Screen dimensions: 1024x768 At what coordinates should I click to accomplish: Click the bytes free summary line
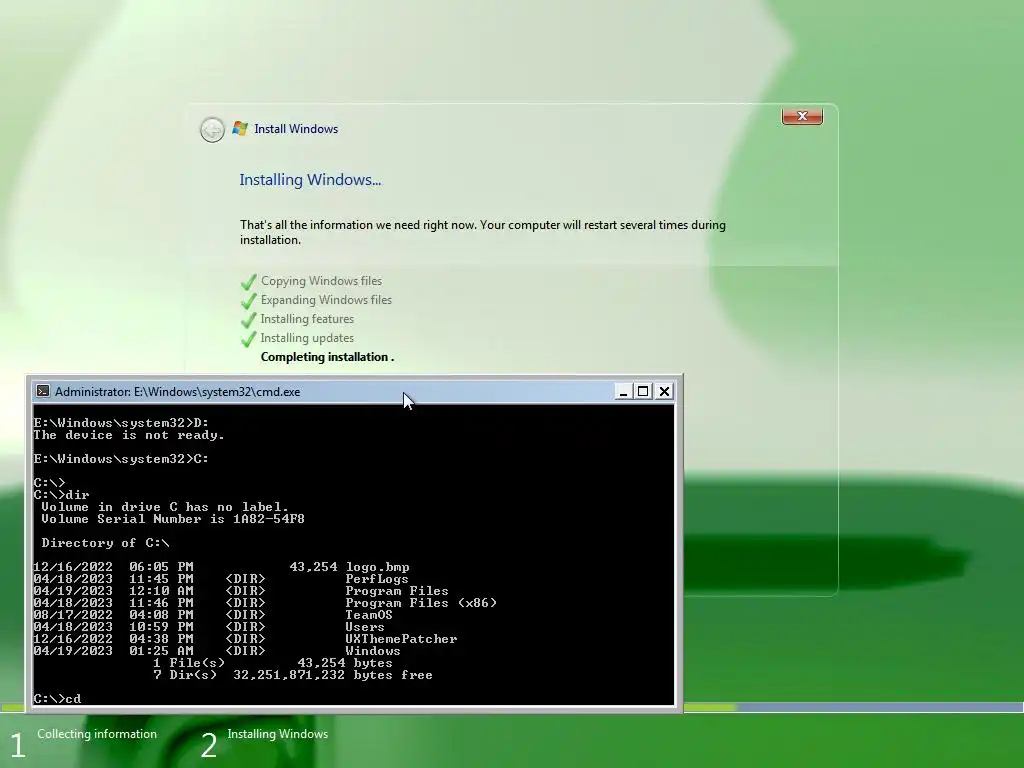pos(293,675)
